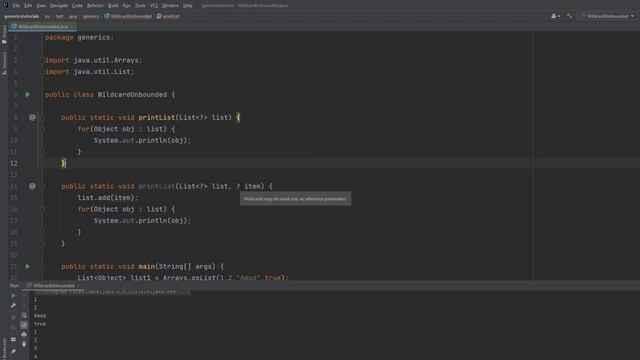Image resolution: width=640 pixels, height=360 pixels.
Task: Open the Window menu
Action: point(170,6)
